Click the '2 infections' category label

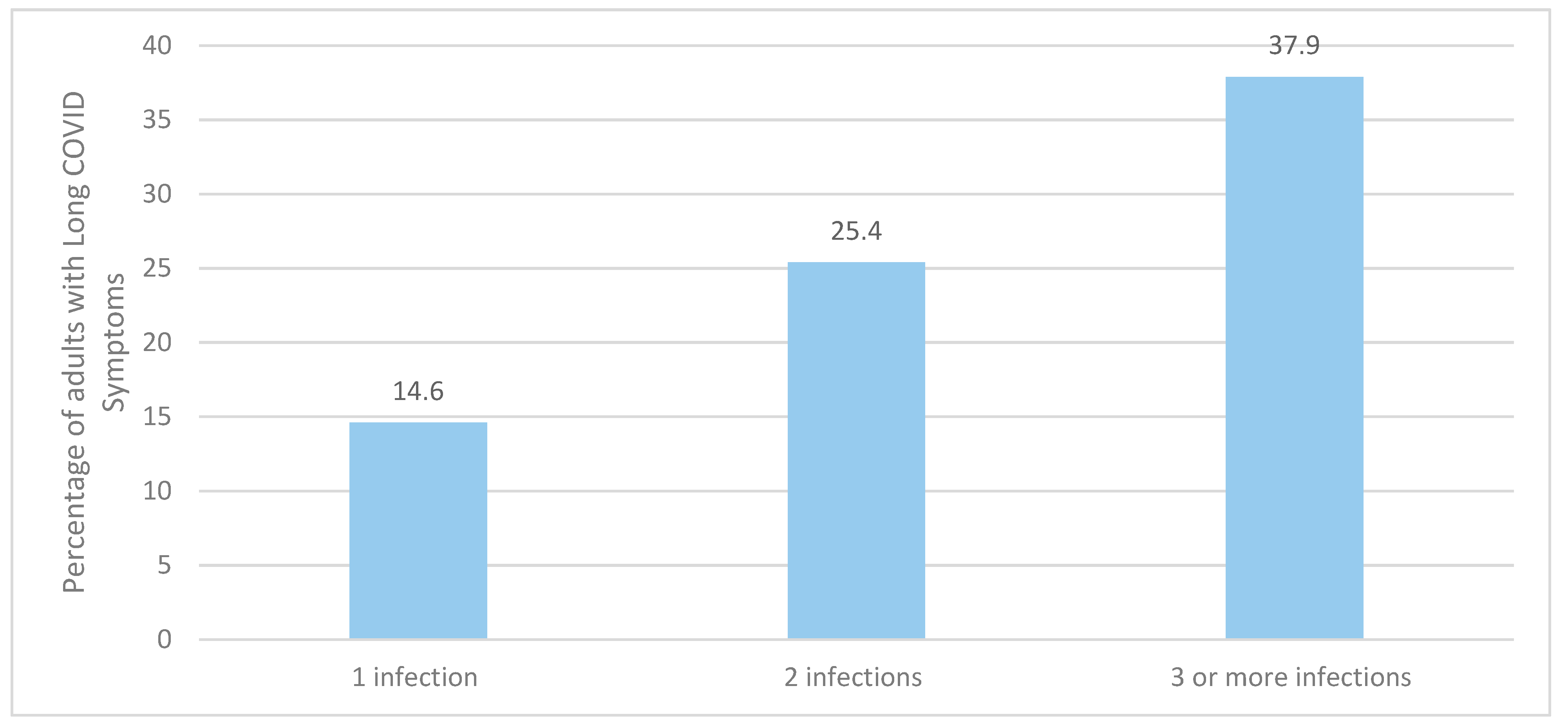click(x=853, y=677)
